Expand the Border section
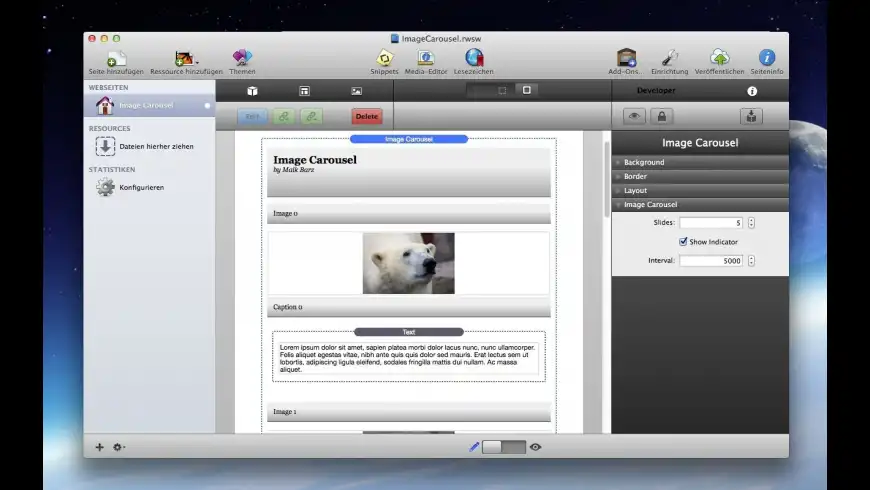Image resolution: width=870 pixels, height=490 pixels. pos(700,176)
